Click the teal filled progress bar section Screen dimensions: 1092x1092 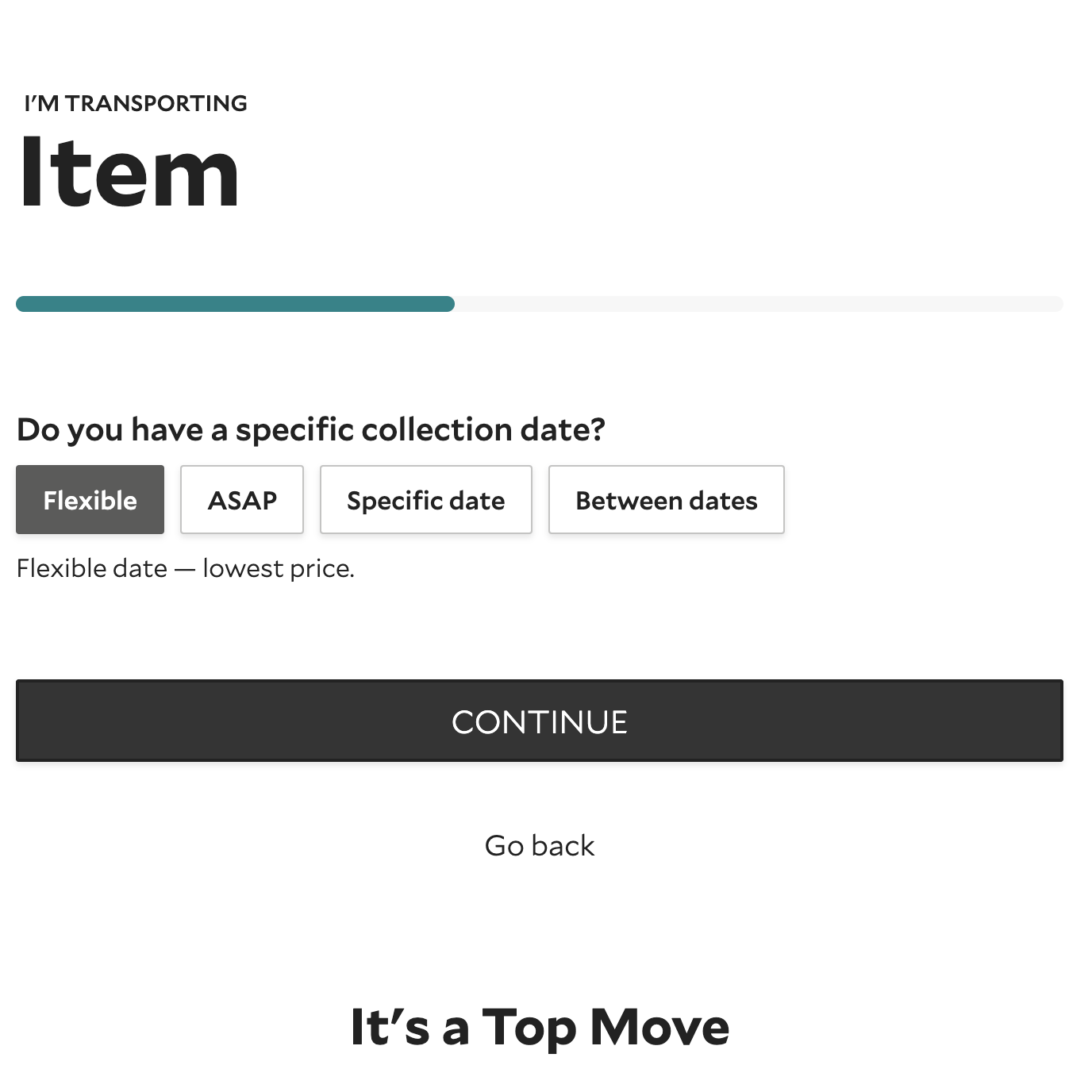(235, 304)
